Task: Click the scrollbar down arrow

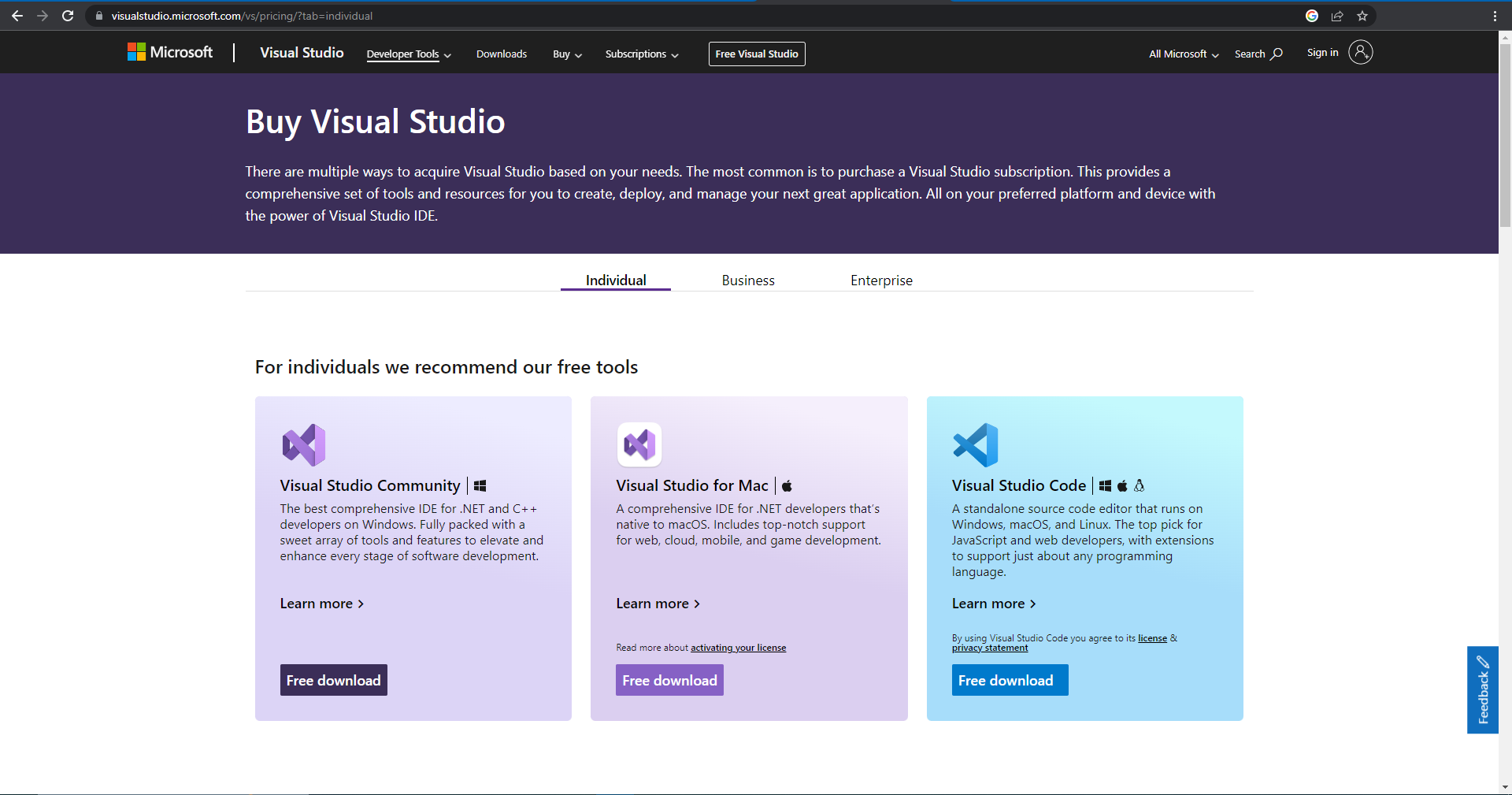Action: tap(1505, 787)
